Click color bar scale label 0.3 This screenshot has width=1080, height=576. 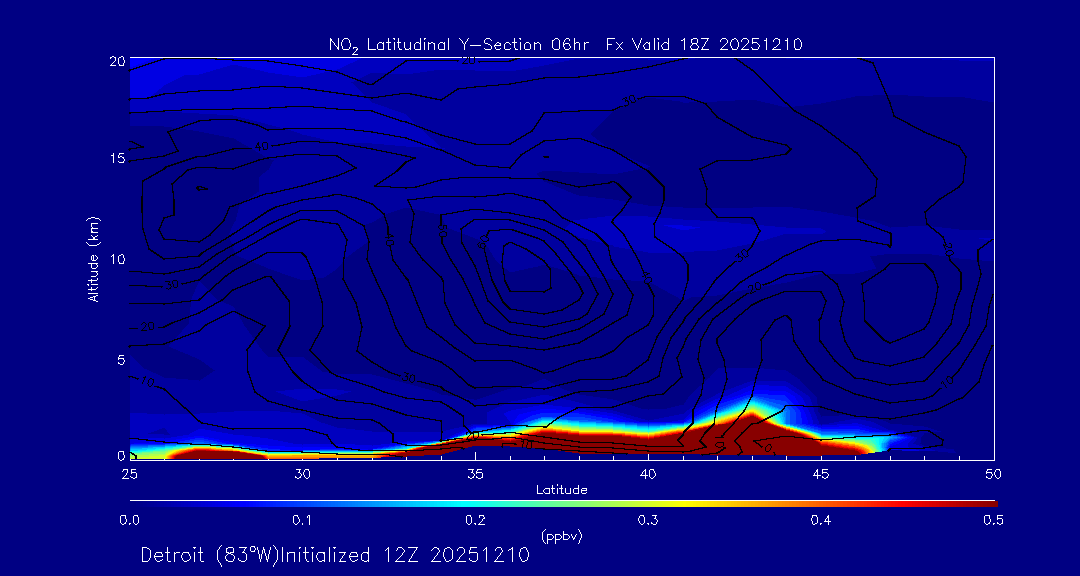tap(648, 520)
